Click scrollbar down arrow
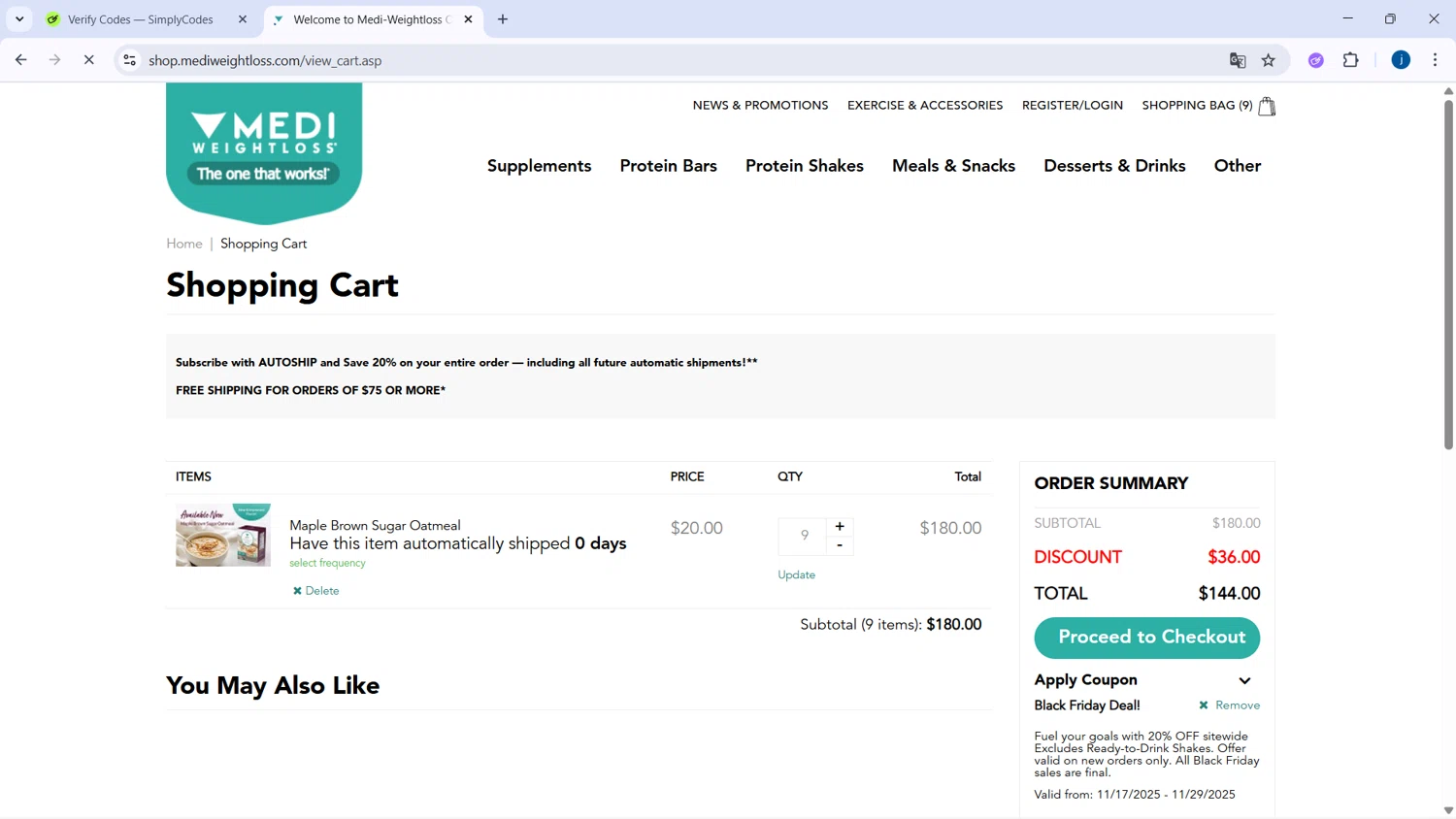This screenshot has height=819, width=1456. (x=1448, y=810)
